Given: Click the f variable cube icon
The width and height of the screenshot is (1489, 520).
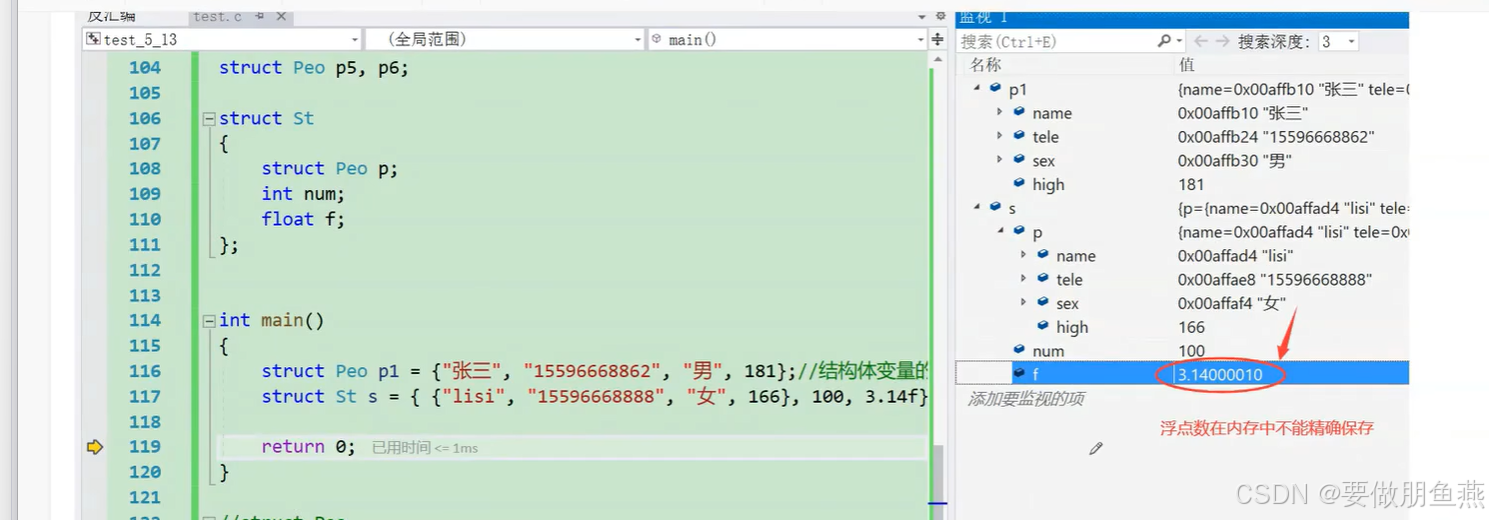Looking at the screenshot, I should pyautogui.click(x=1019, y=373).
